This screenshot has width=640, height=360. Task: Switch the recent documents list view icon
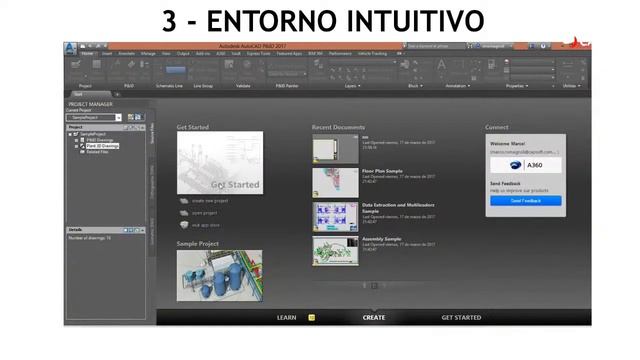[374, 286]
